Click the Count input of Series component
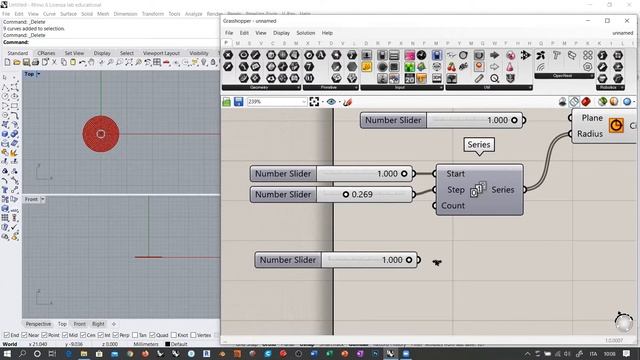The width and height of the screenshot is (640, 360). [453, 206]
